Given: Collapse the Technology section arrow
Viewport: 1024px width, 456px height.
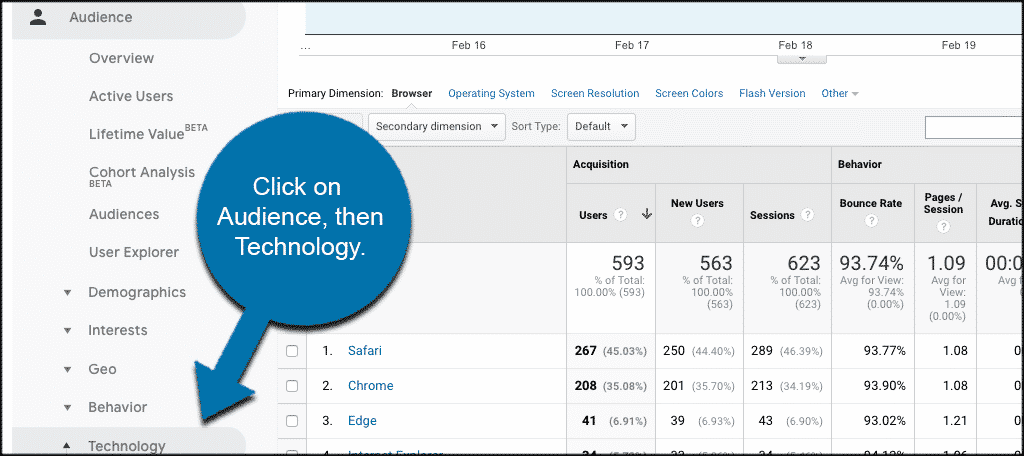Looking at the screenshot, I should click(67, 446).
